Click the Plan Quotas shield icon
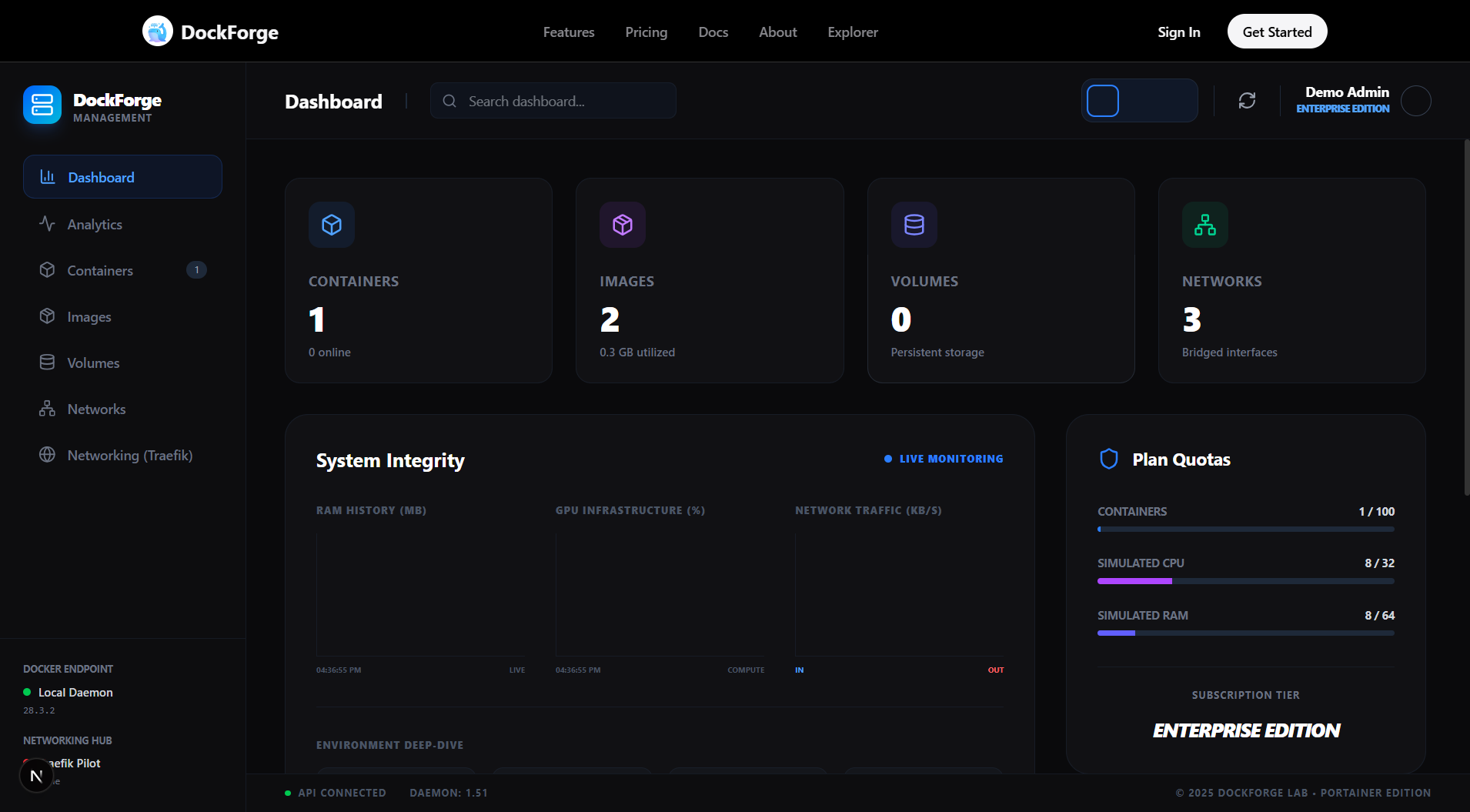Screen dimensions: 1470x812 coord(1108,459)
